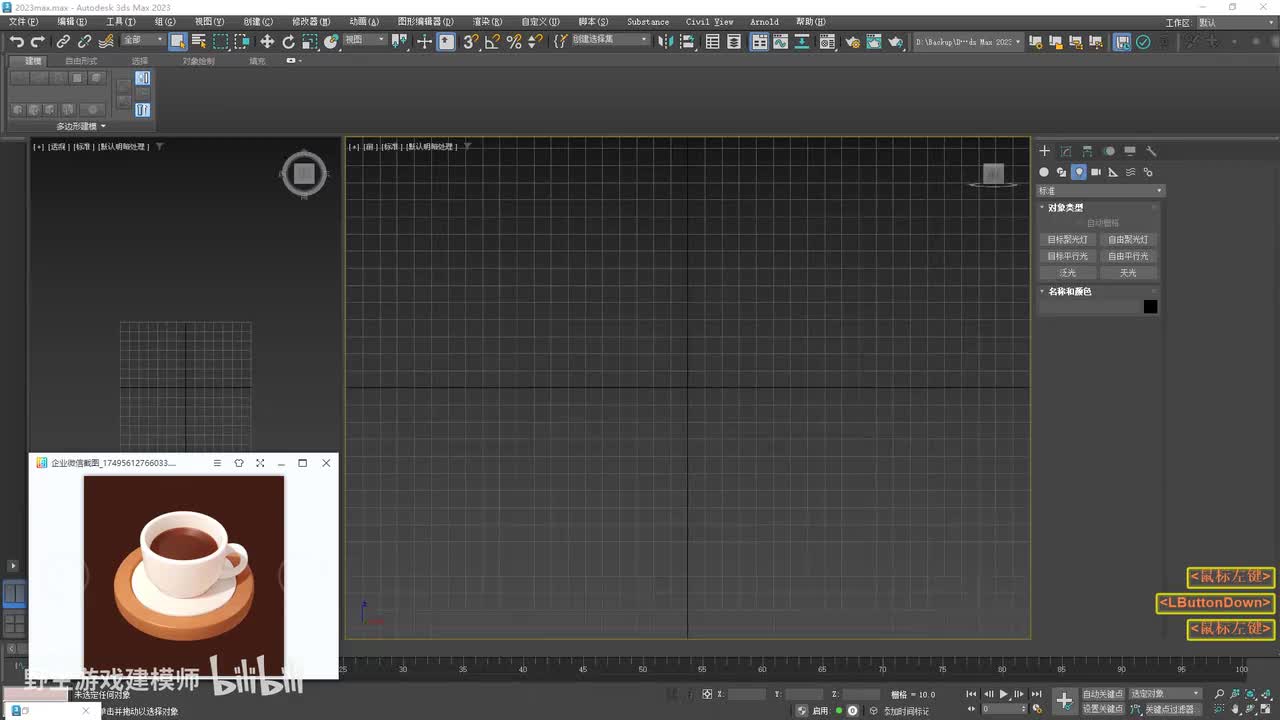
Task: Click Bind to Space Warp icon
Action: point(107,41)
